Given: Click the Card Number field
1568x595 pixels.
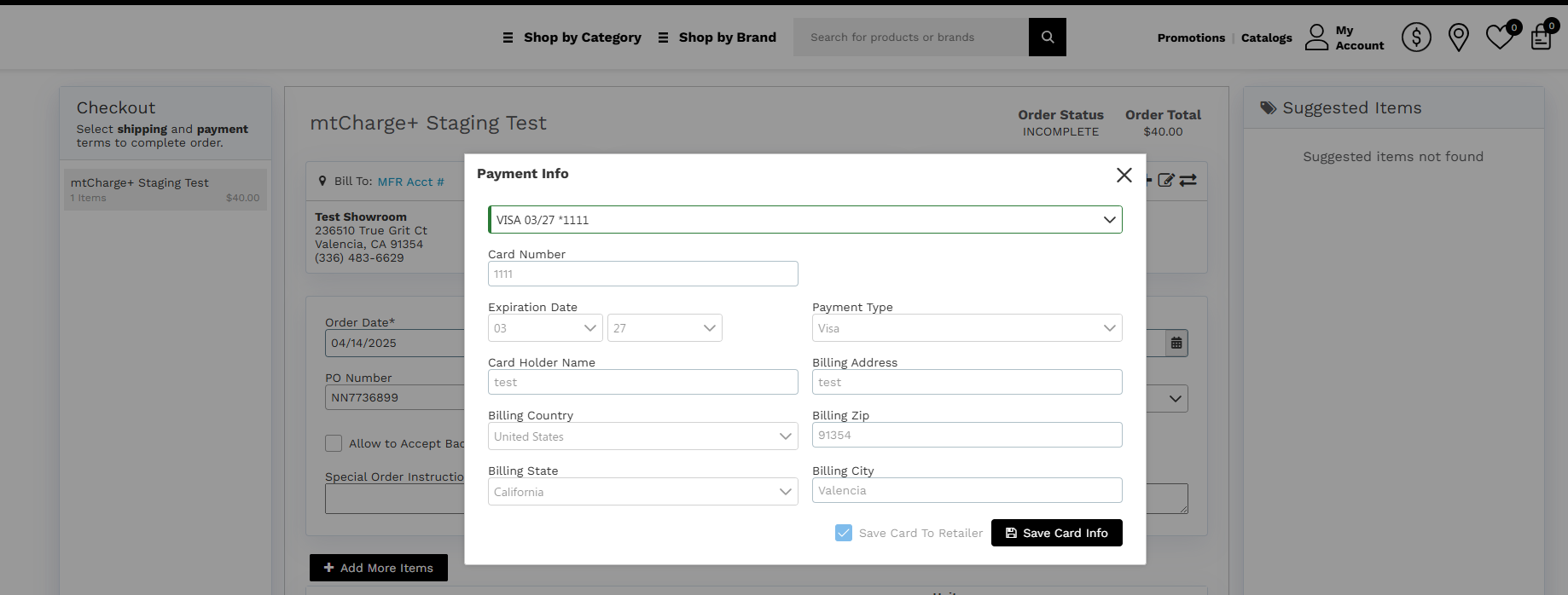Looking at the screenshot, I should point(643,274).
